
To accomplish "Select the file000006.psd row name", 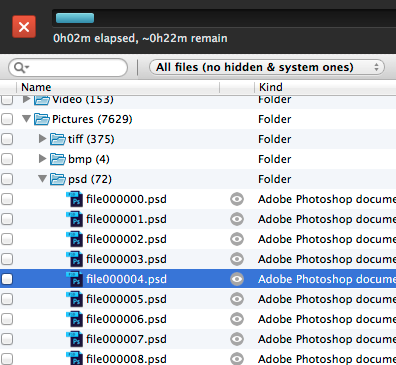I will [x=126, y=319].
